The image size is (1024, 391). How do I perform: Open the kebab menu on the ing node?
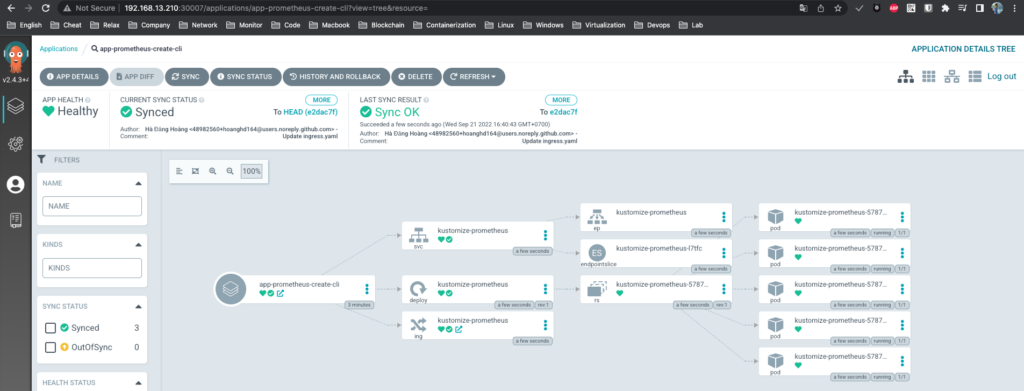pos(545,324)
